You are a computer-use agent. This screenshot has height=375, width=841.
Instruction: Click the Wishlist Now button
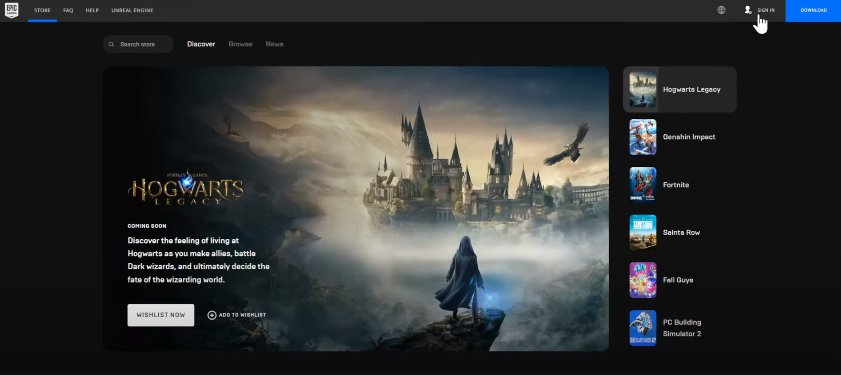click(161, 315)
